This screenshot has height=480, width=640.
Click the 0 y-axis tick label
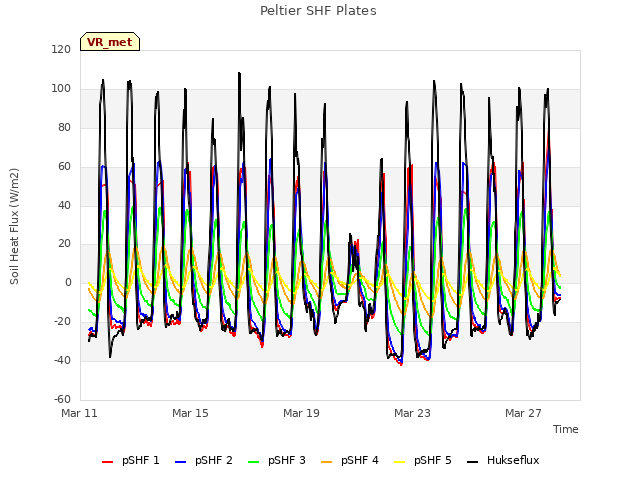(x=68, y=282)
